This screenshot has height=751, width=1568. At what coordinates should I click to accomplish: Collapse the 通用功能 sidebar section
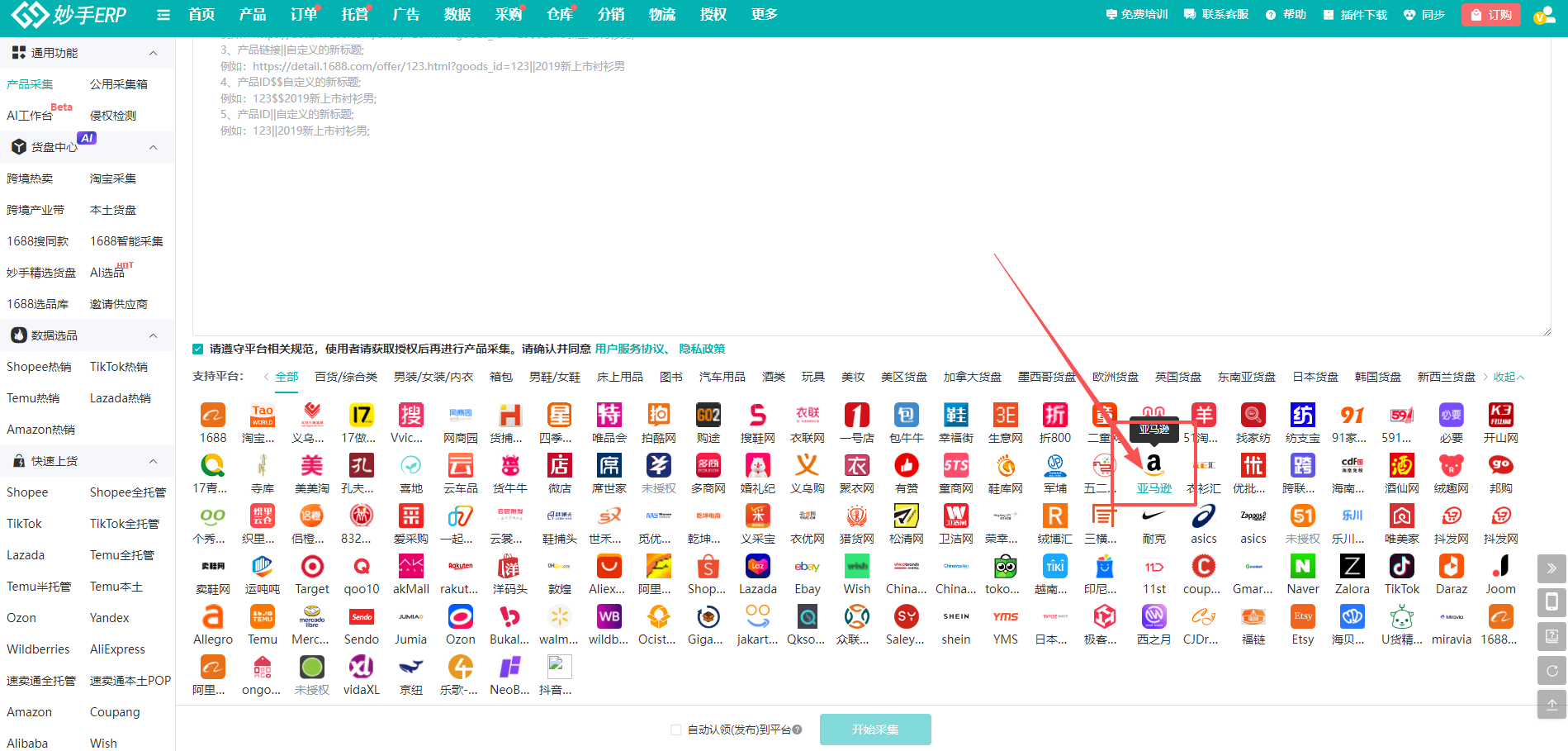[153, 52]
